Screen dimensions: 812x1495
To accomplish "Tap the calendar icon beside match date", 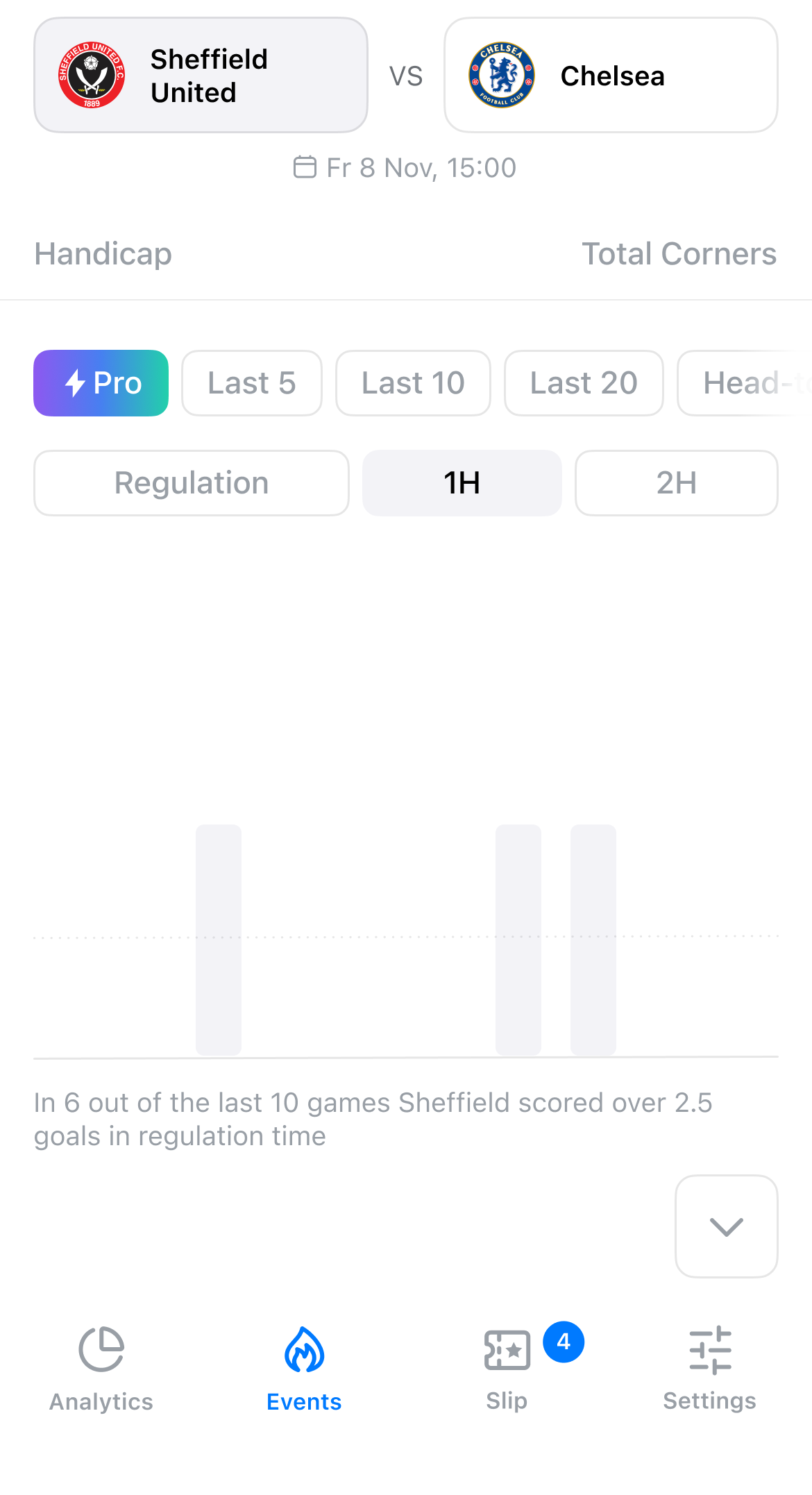I will click(x=305, y=167).
